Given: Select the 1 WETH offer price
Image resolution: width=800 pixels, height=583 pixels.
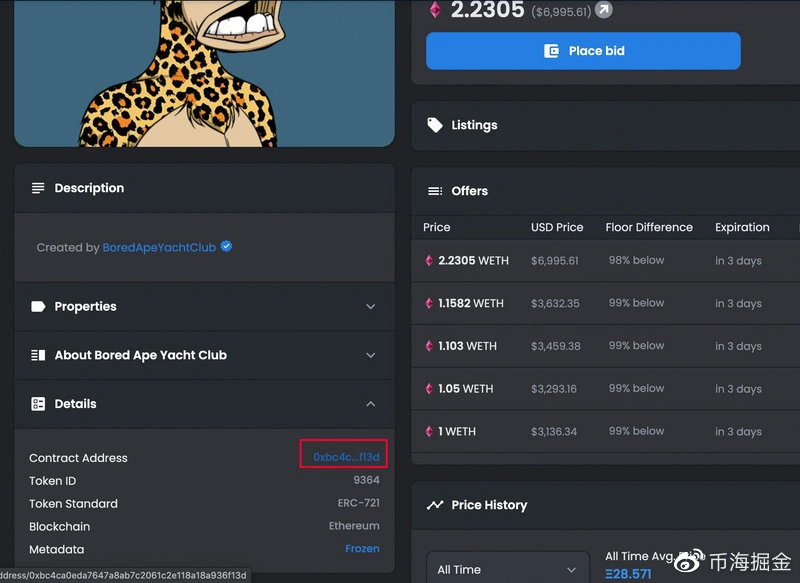Looking at the screenshot, I should tap(457, 432).
